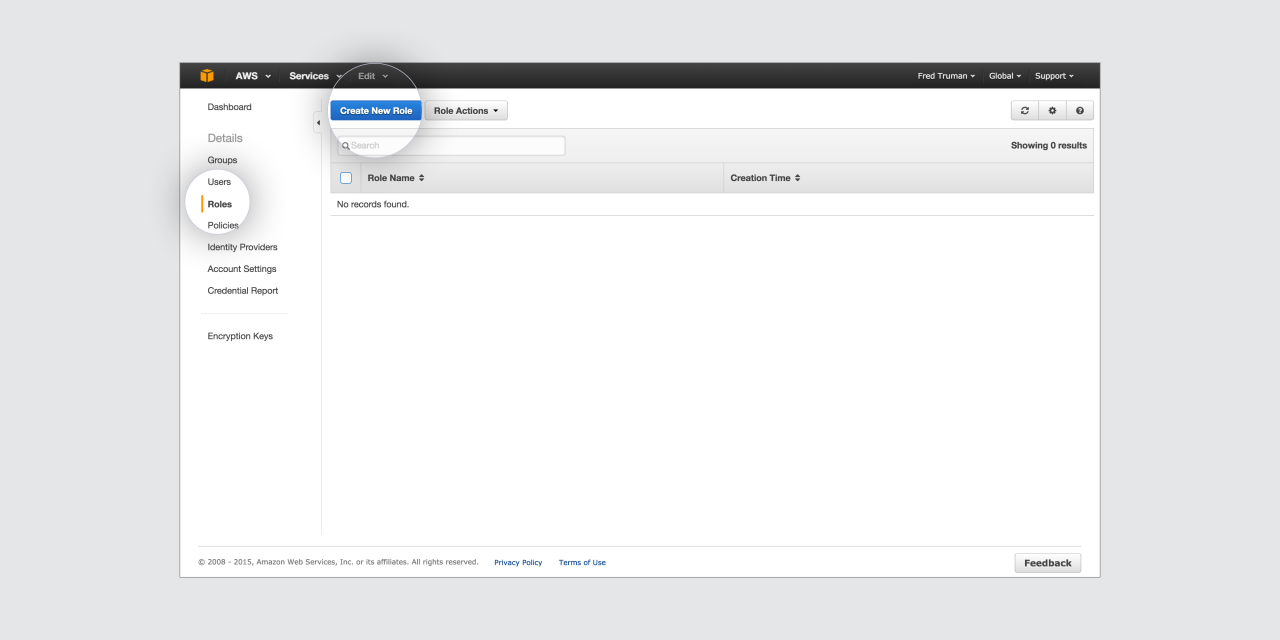Image resolution: width=1280 pixels, height=640 pixels.
Task: Sort by Creation Time arrows icon
Action: coord(797,178)
